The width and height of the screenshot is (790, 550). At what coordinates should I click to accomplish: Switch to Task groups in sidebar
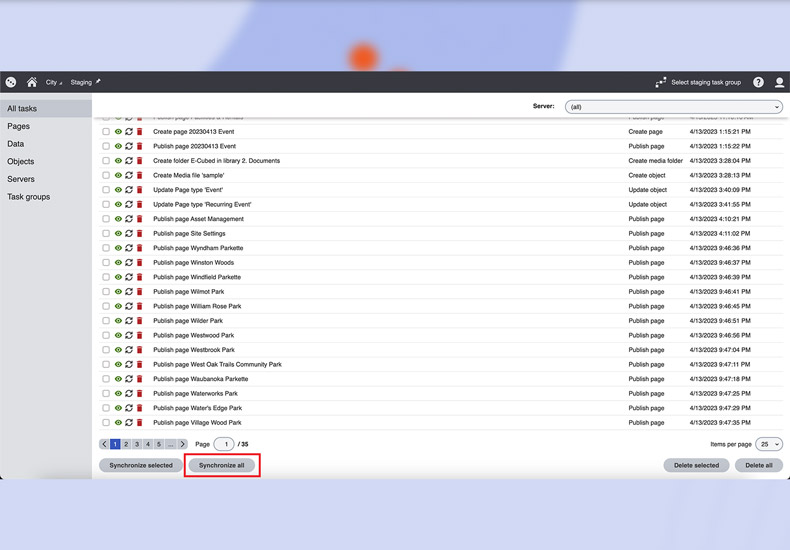(x=29, y=197)
